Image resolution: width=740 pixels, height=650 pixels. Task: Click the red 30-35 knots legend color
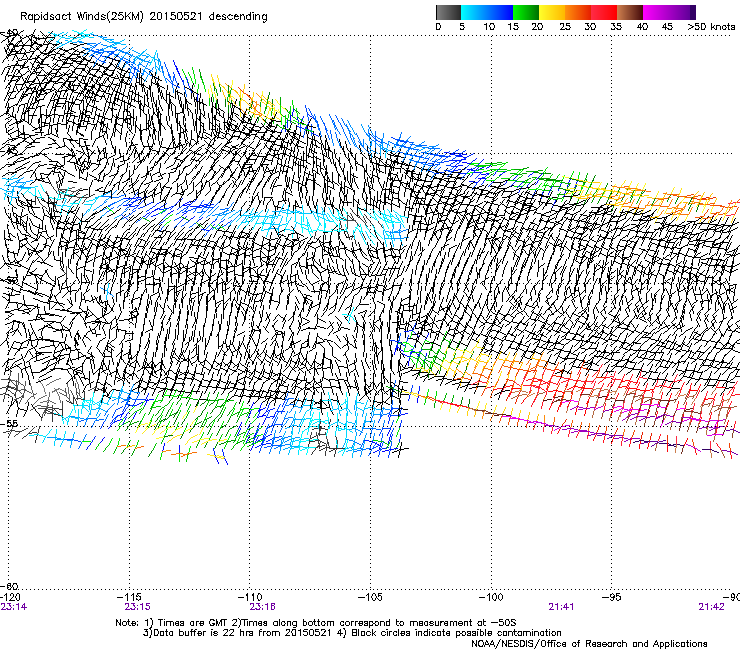click(604, 12)
